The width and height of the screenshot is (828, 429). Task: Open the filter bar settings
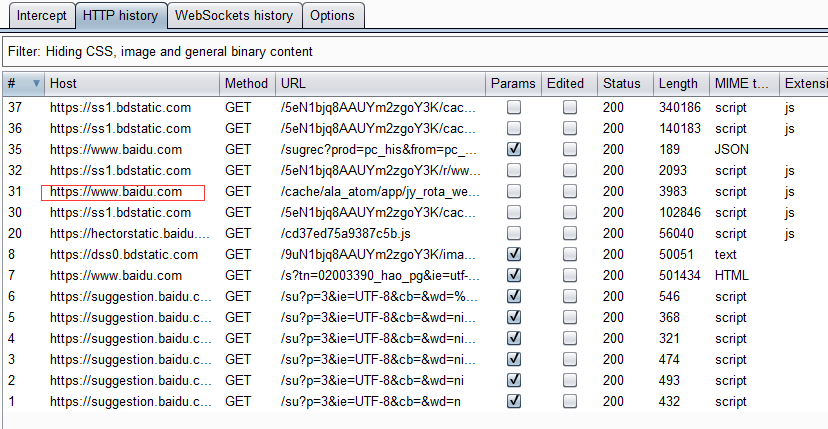tap(415, 52)
